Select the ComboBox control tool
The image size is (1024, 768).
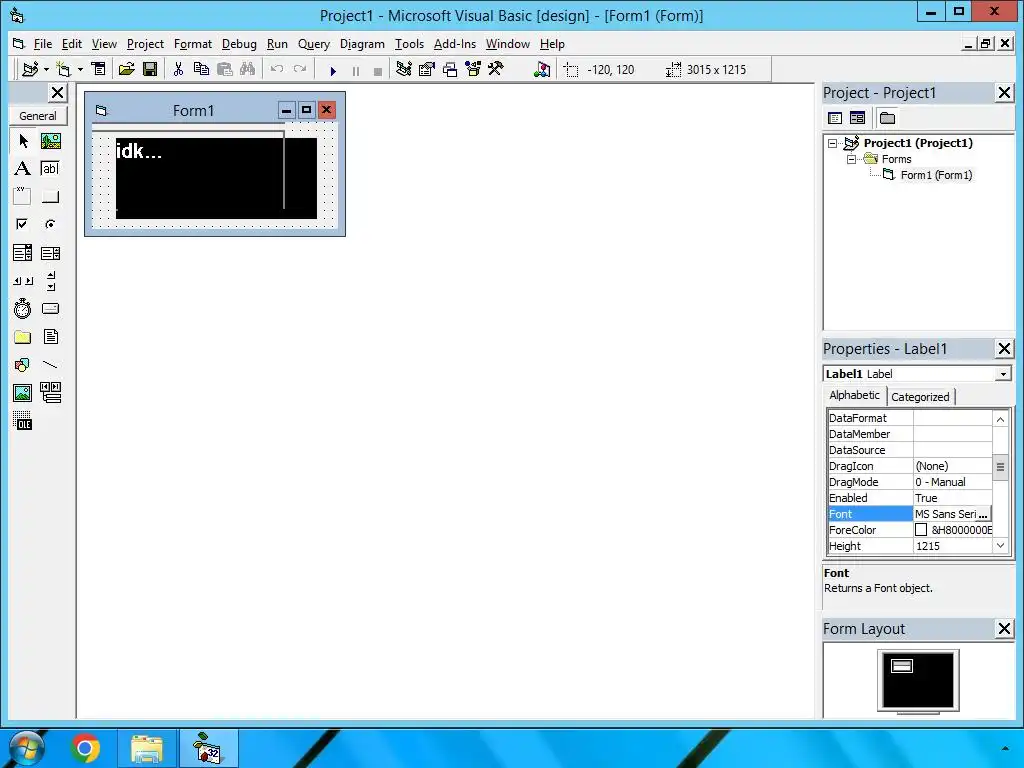23,253
